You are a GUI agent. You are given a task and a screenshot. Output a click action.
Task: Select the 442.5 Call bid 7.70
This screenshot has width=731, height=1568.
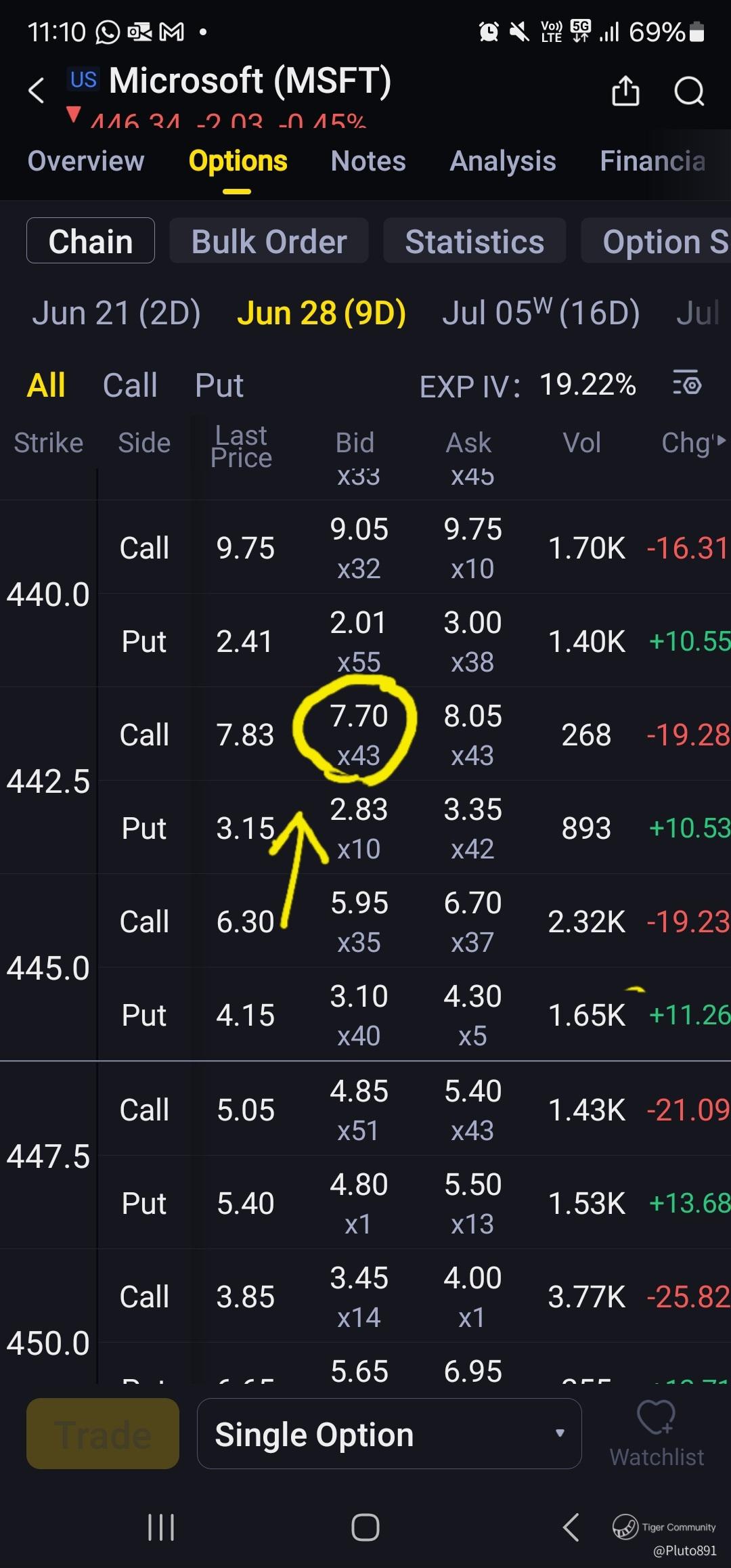[359, 735]
